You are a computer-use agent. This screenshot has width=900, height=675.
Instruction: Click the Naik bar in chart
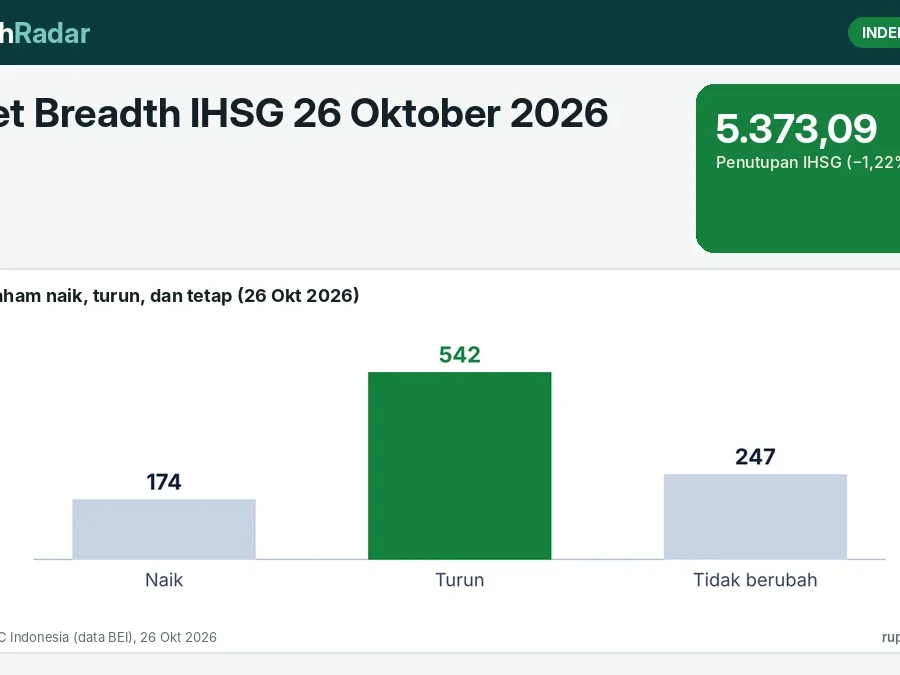click(x=164, y=529)
